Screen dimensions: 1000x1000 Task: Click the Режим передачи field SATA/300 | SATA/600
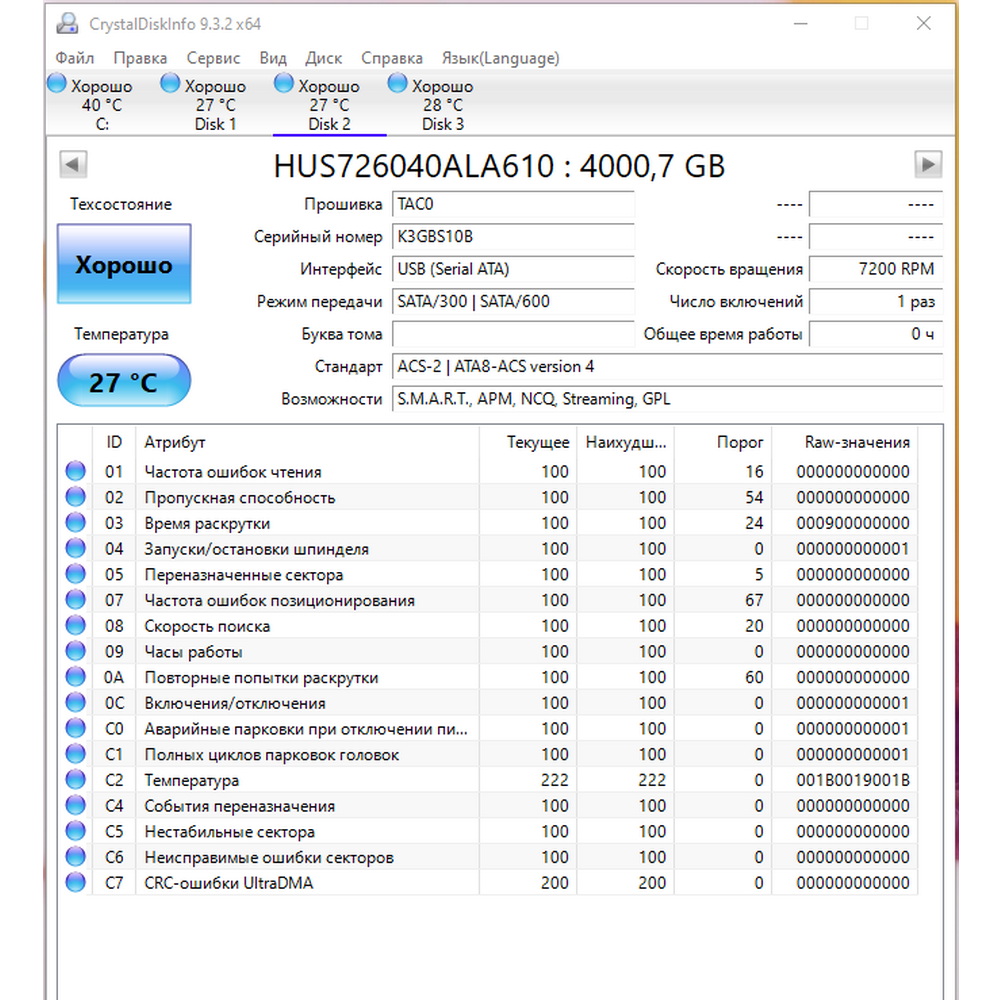point(513,302)
